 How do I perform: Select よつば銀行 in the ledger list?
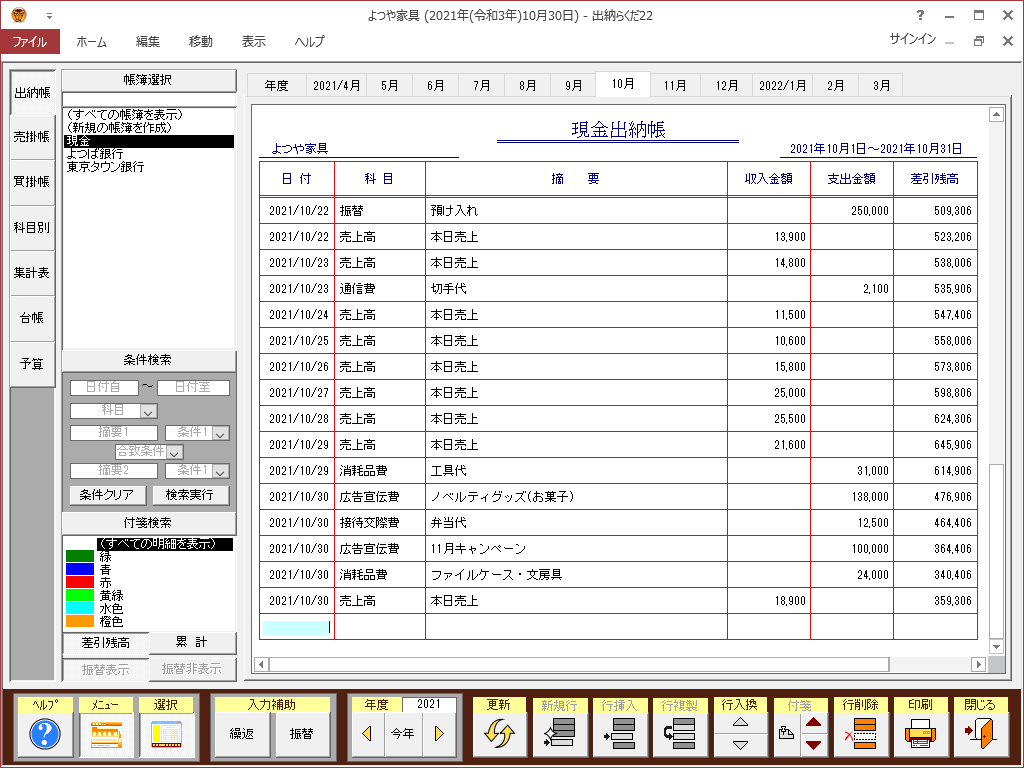click(x=149, y=154)
